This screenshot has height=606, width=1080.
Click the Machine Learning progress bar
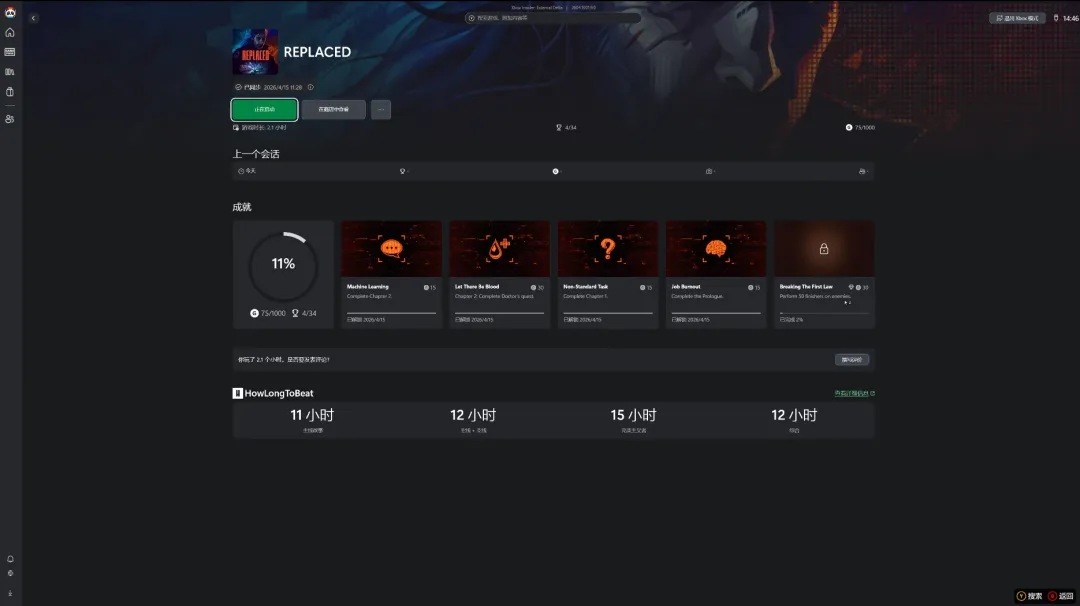point(391,313)
